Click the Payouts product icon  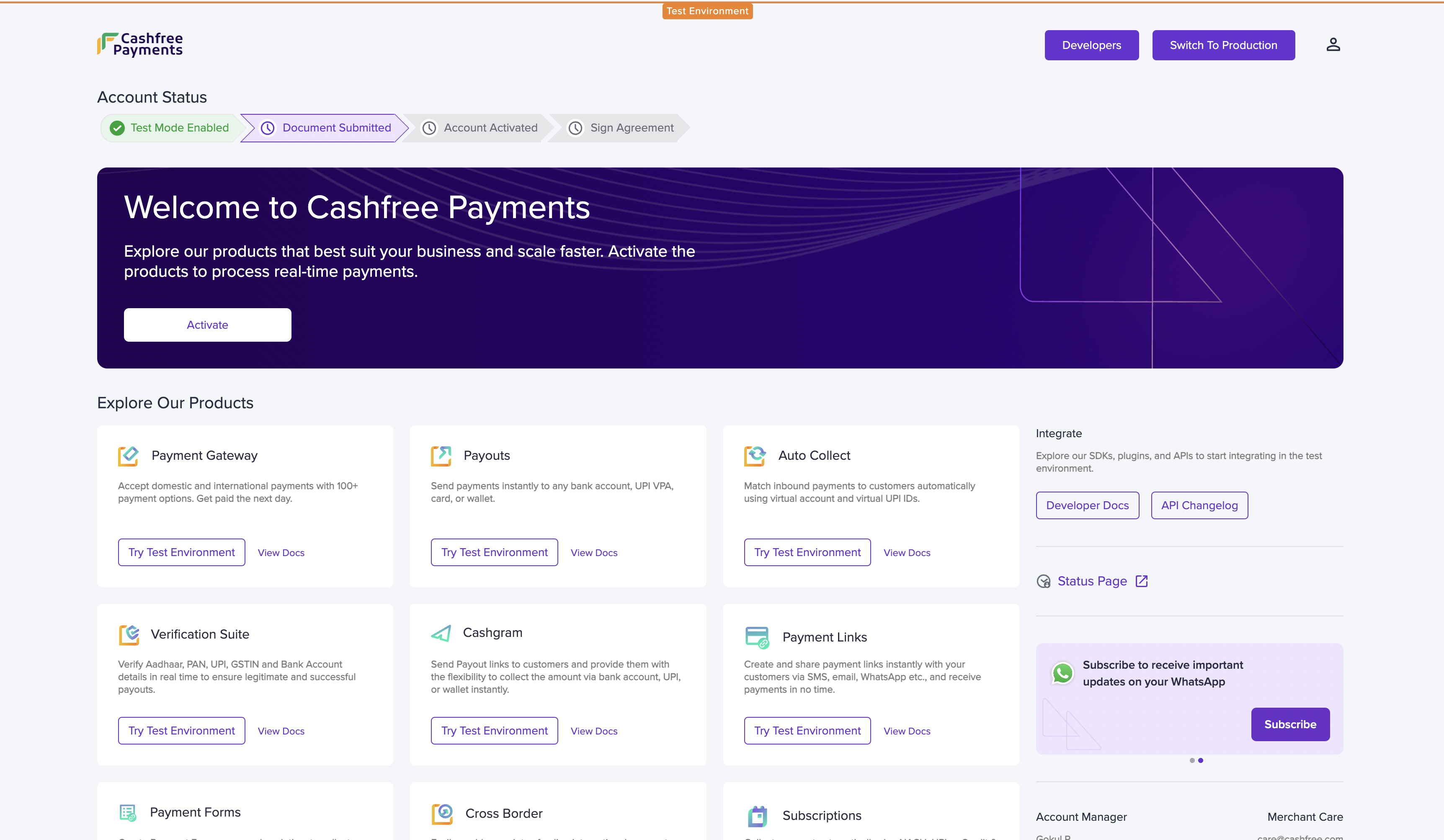tap(441, 456)
